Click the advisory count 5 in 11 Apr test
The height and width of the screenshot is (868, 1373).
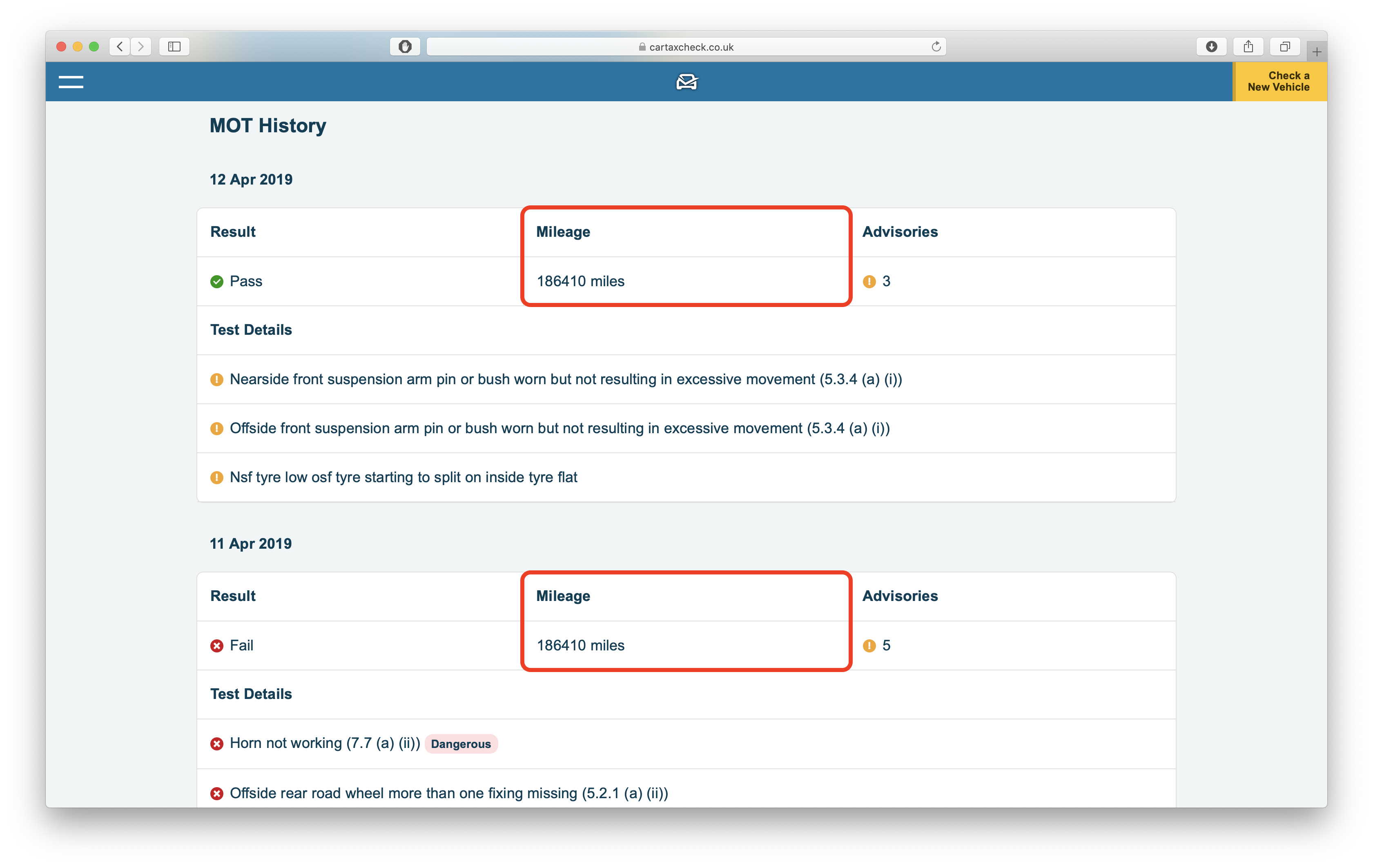886,645
